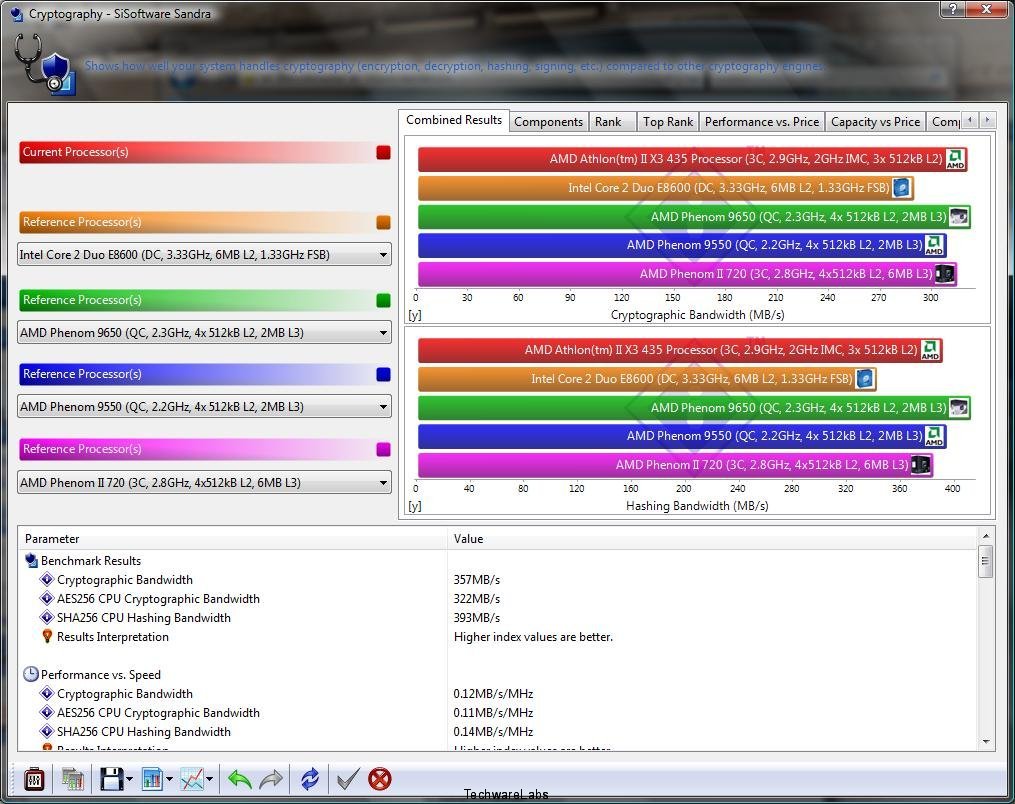1015x804 pixels.
Task: Click the floppy disk save icon
Action: point(111,779)
